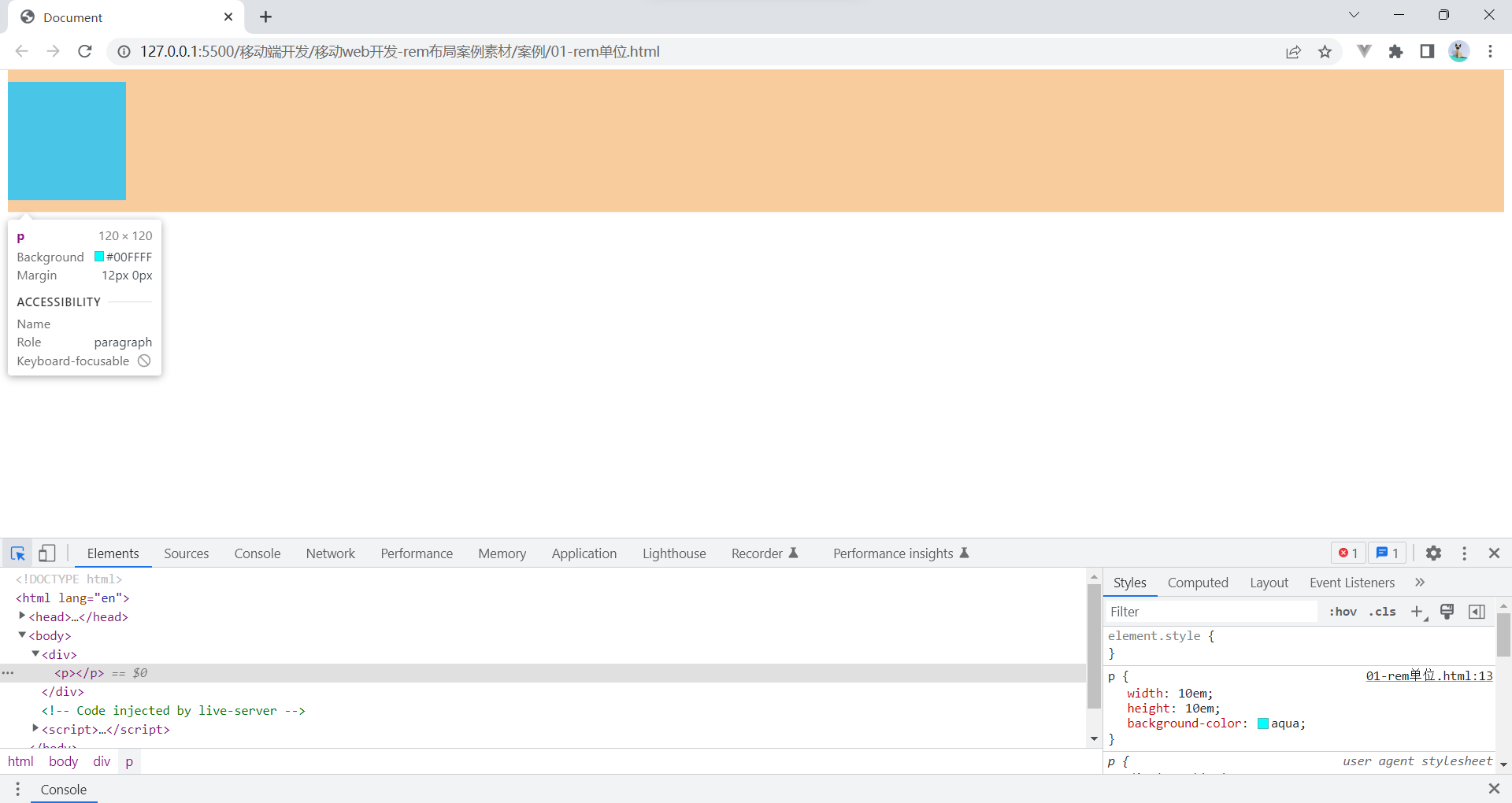Toggle the device emulation toolbar
1512x803 pixels.
(x=46, y=553)
